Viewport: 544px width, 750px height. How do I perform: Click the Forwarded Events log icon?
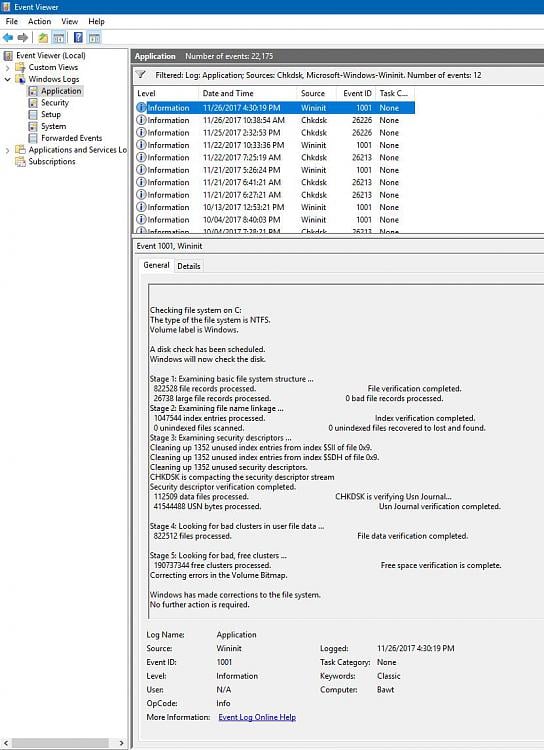pyautogui.click(x=33, y=138)
